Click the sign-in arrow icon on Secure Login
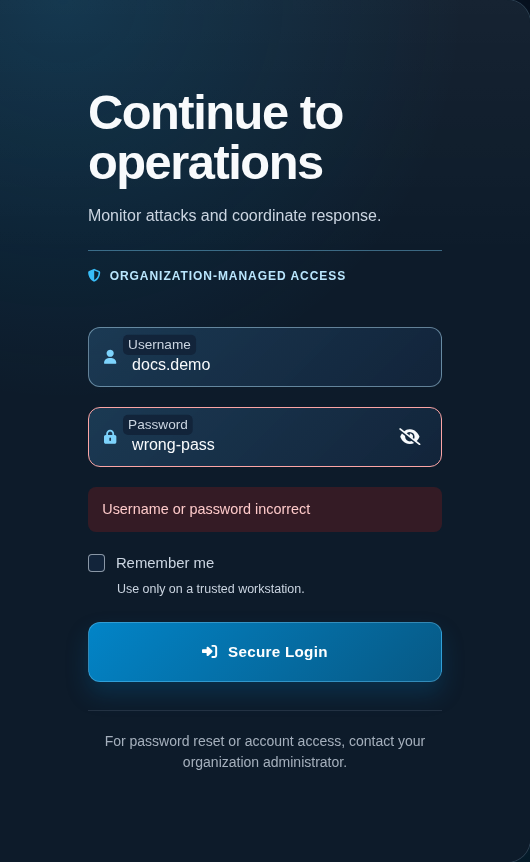 coord(209,651)
